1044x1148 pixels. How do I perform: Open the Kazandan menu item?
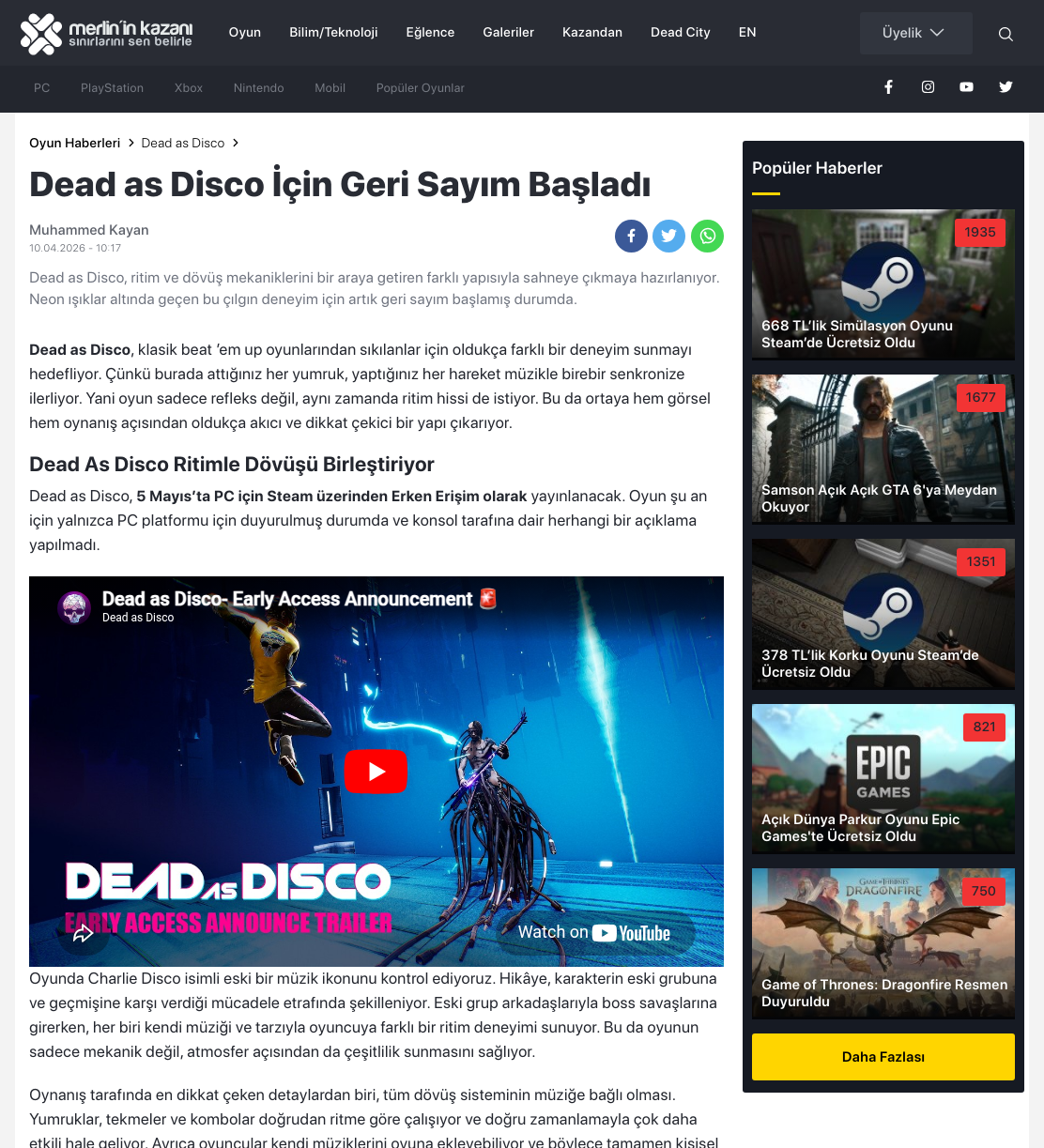[592, 32]
